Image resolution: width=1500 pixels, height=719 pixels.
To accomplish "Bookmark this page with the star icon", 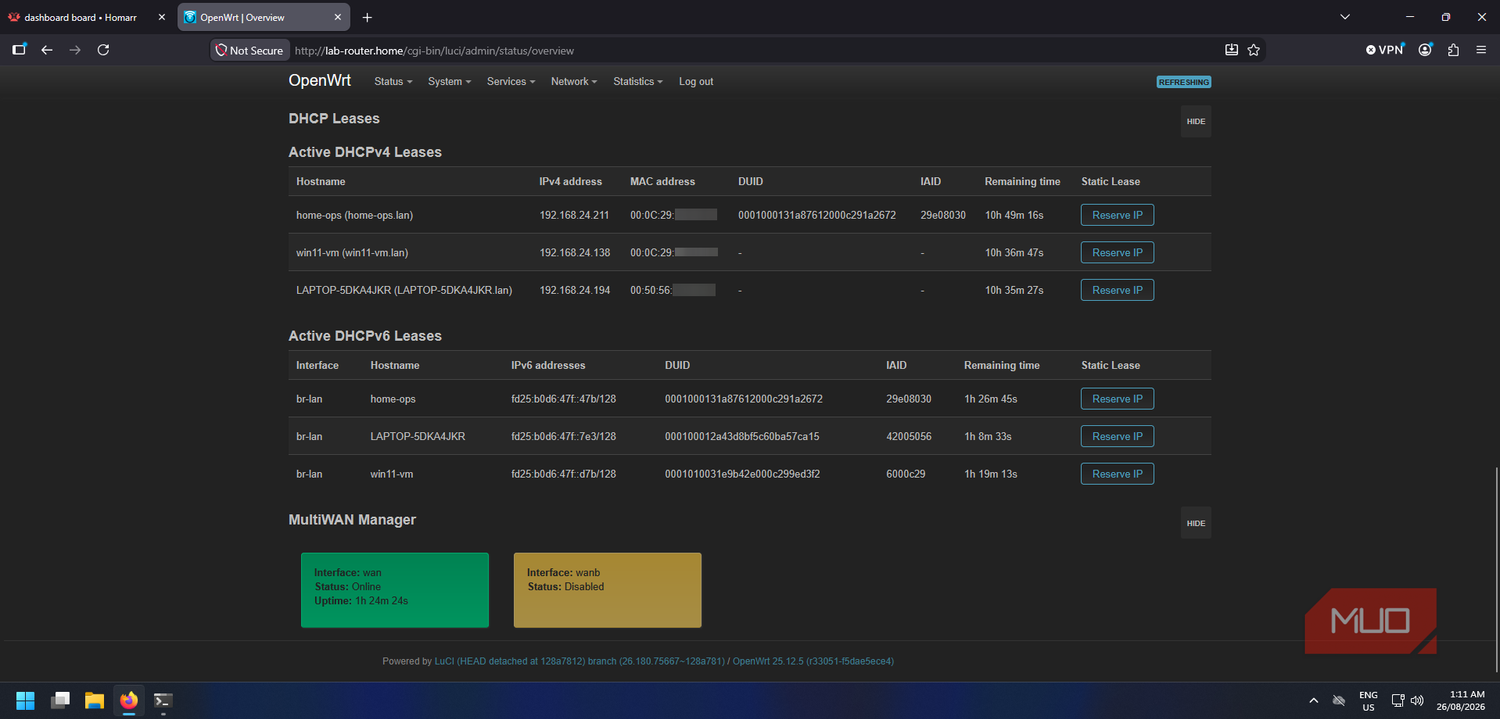I will [1254, 50].
